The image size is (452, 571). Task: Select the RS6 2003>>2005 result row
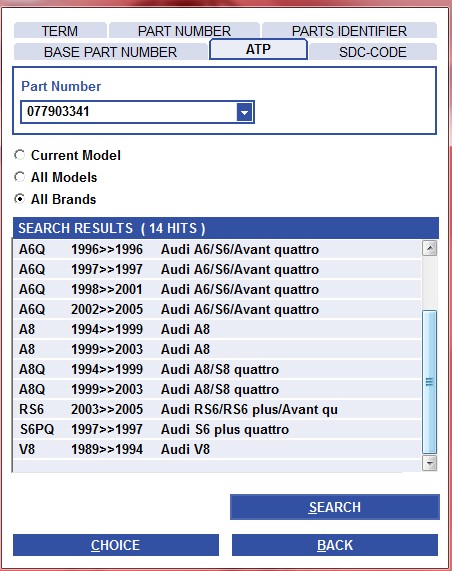(217, 409)
